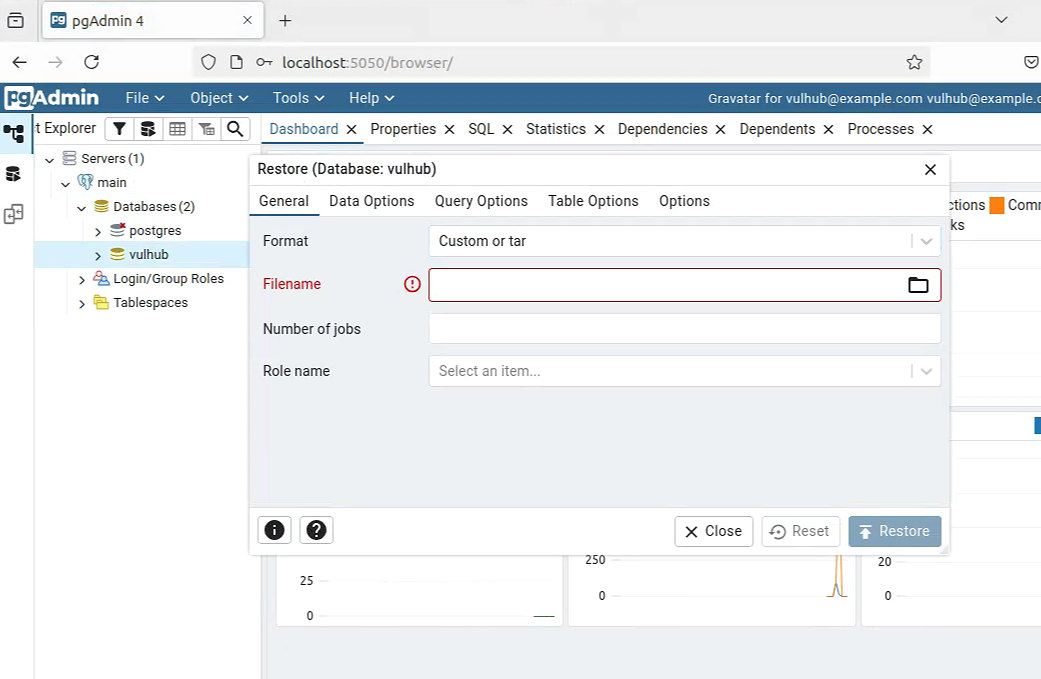The image size is (1041, 679).
Task: Collapse the Servers tree node
Action: pyautogui.click(x=49, y=160)
